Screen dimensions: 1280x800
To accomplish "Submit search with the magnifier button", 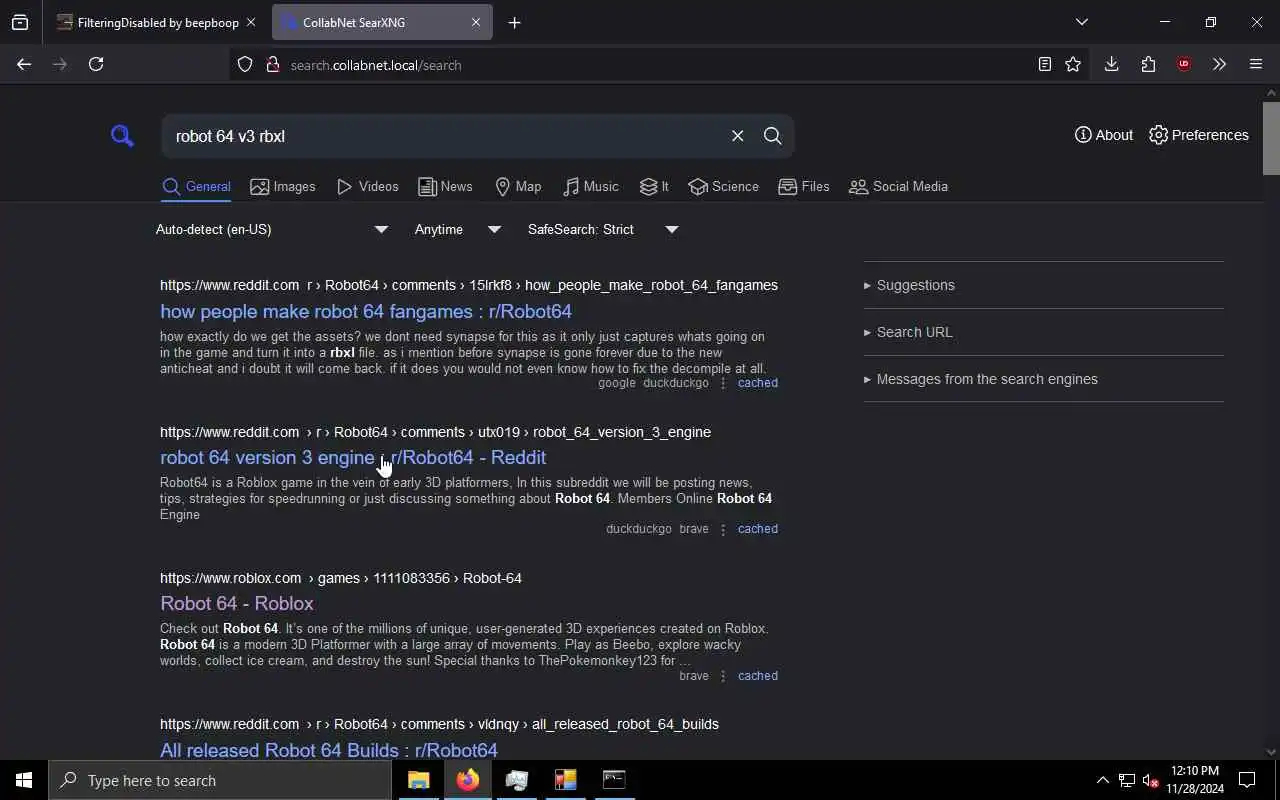I will [772, 136].
